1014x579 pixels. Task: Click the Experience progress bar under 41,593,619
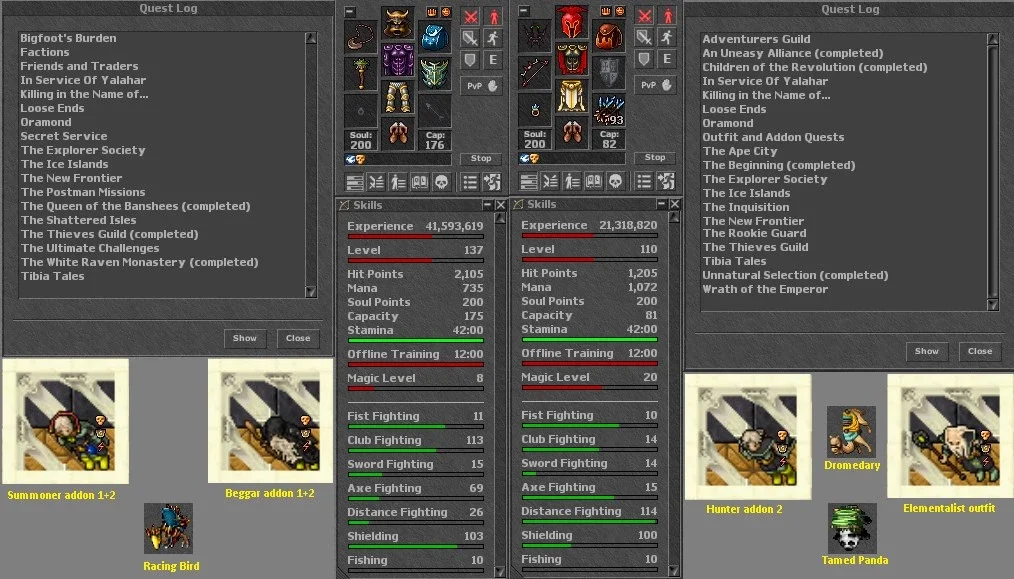coord(416,237)
